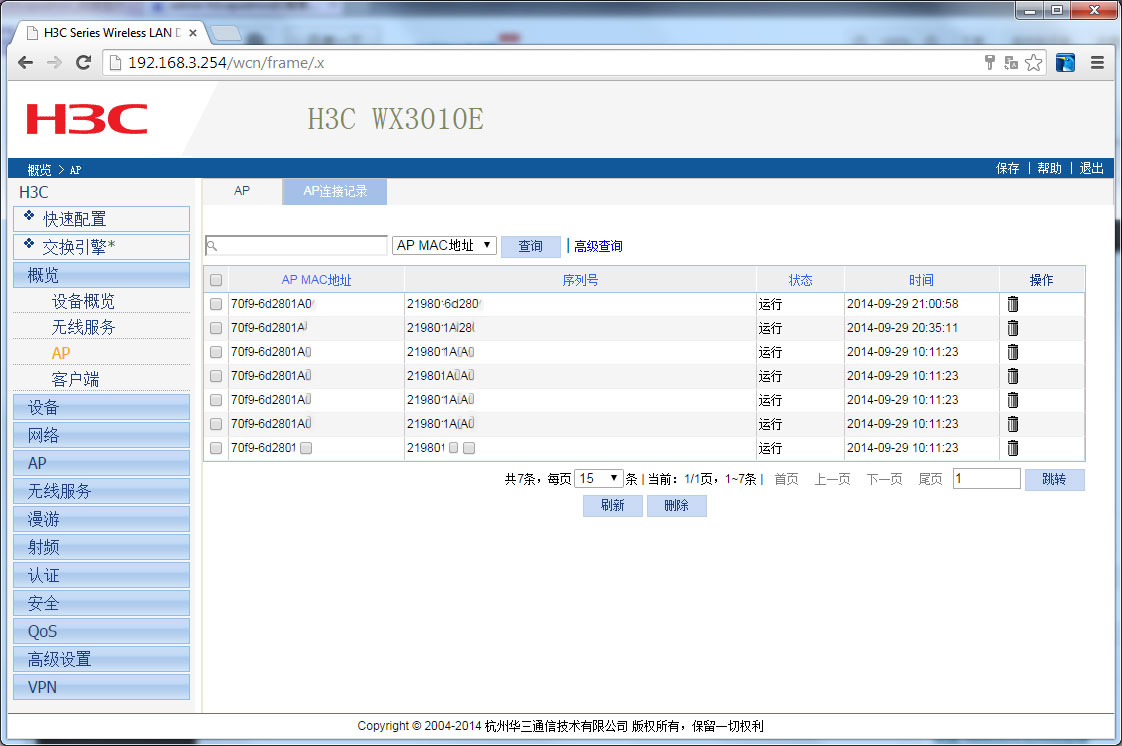Click 退出 to log out
Screen dimensions: 1122x746
point(1091,168)
